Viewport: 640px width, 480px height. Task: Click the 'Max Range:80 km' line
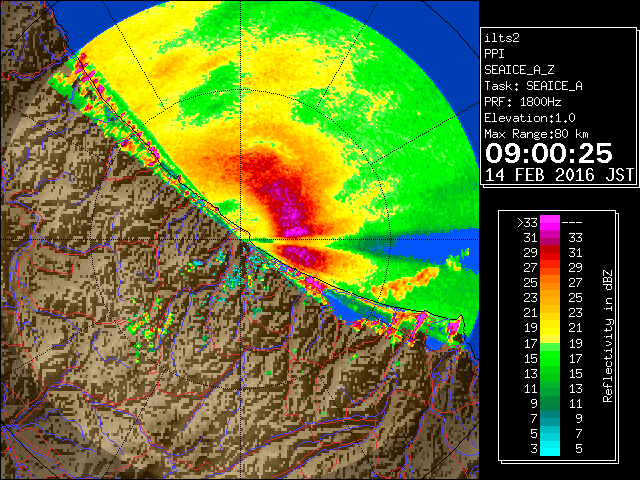pos(536,134)
